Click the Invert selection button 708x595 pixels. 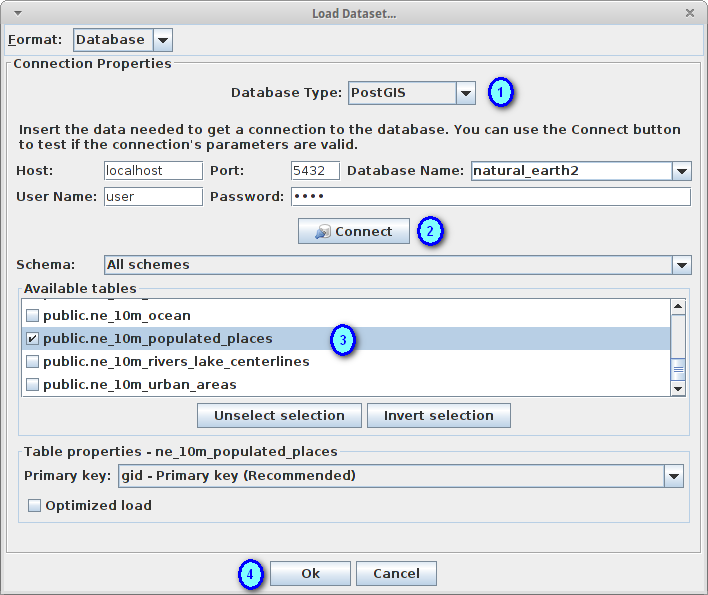pos(438,415)
